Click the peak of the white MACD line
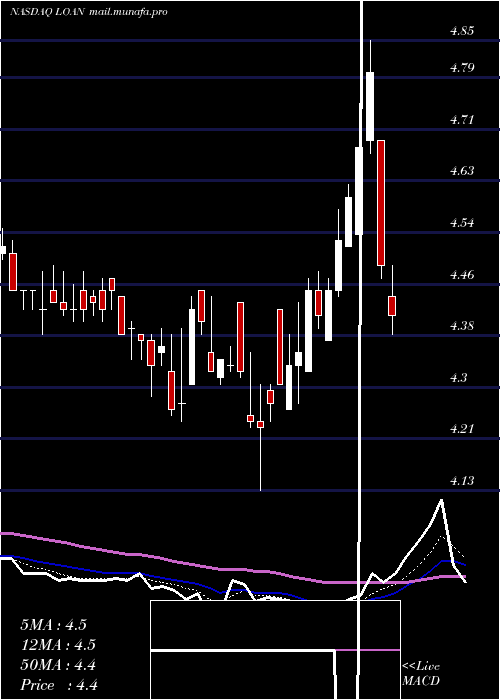500x700 pixels. point(441,500)
